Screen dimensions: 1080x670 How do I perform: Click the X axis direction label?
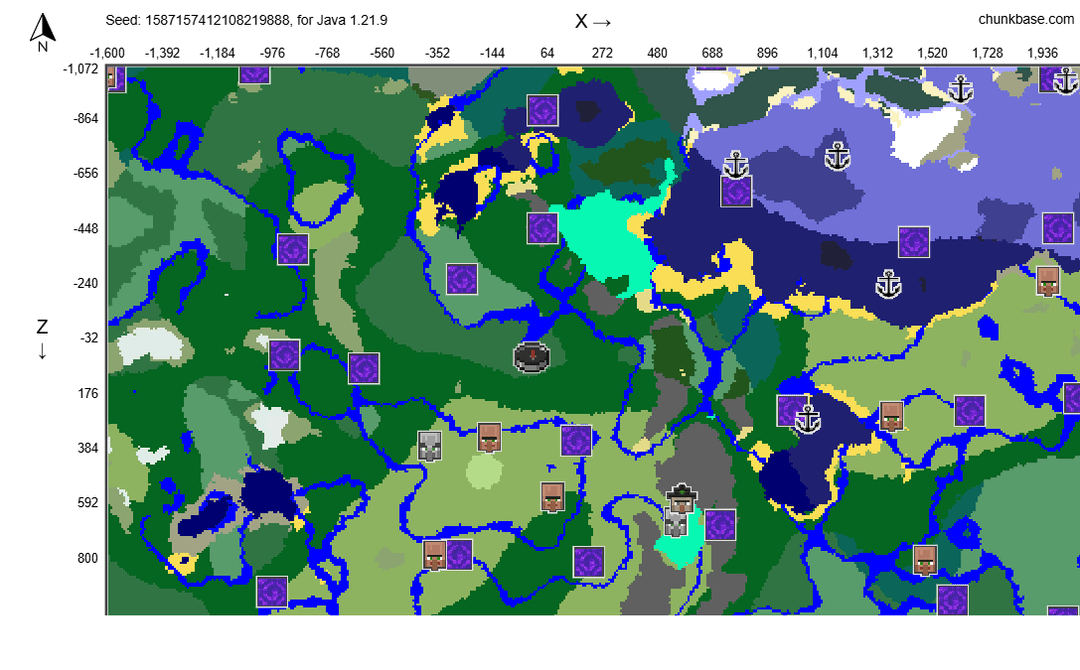592,21
